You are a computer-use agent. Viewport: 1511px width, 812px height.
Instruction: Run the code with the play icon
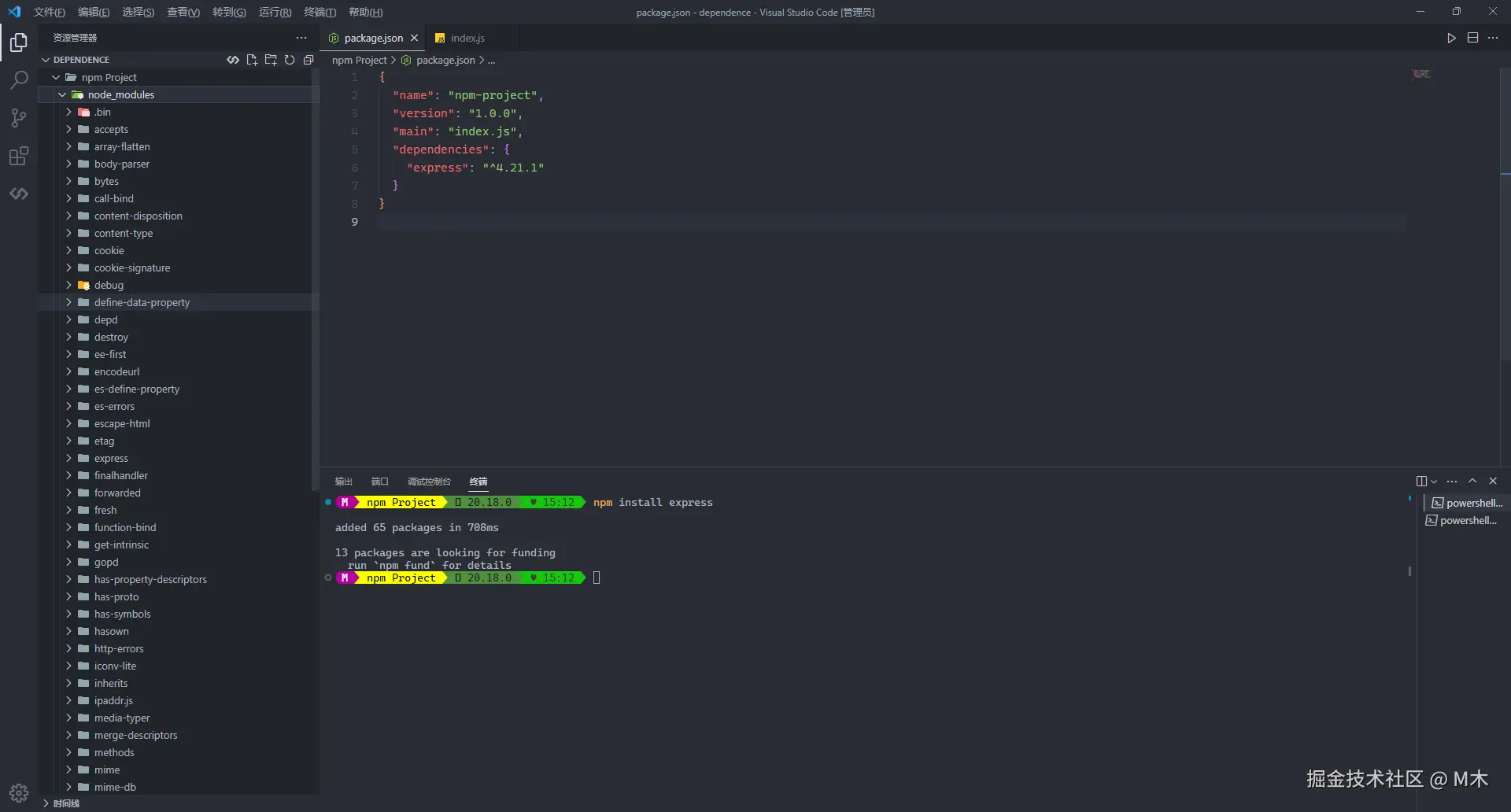point(1451,38)
